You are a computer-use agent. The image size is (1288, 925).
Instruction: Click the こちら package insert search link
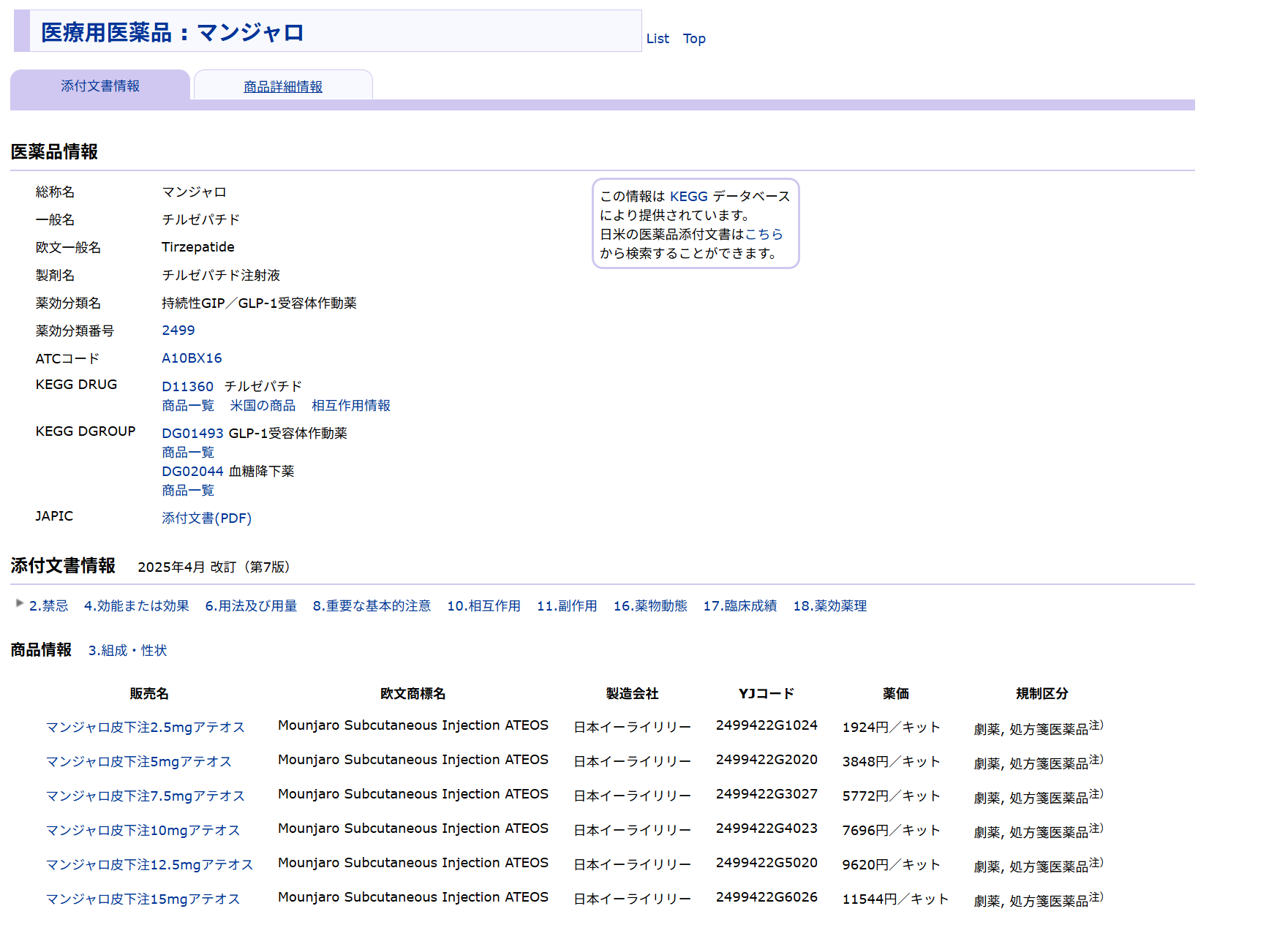click(x=764, y=235)
